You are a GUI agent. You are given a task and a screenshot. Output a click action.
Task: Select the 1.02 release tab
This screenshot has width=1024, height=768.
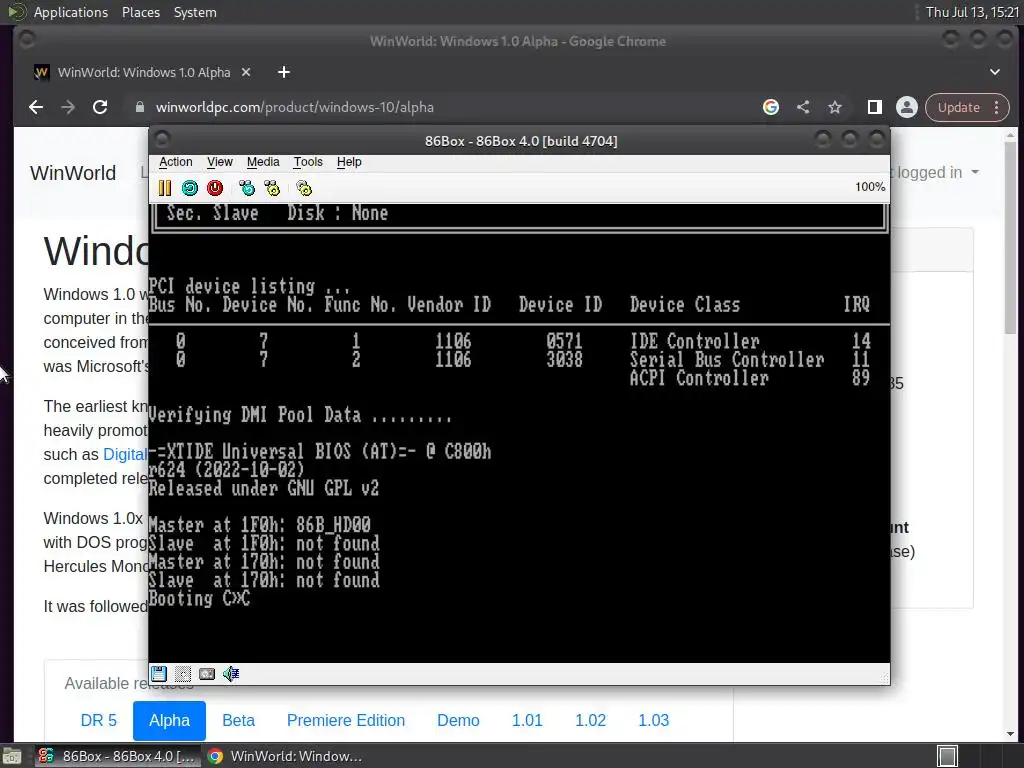point(590,720)
